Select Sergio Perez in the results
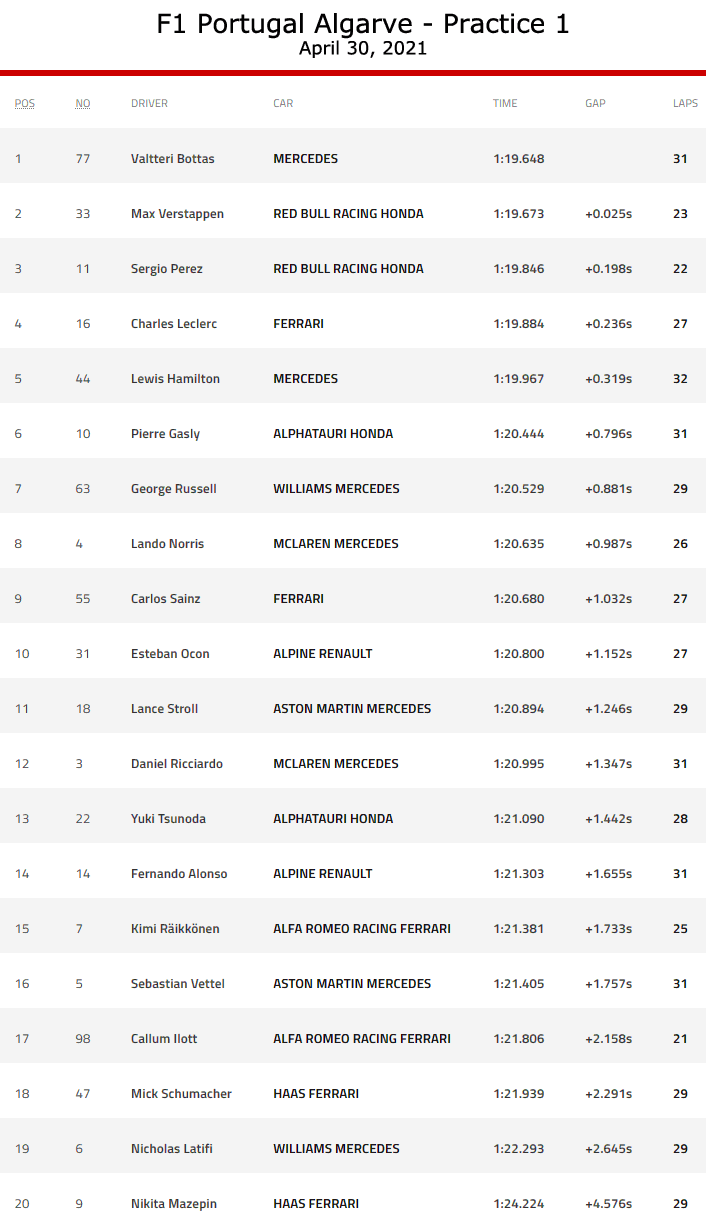 [167, 269]
